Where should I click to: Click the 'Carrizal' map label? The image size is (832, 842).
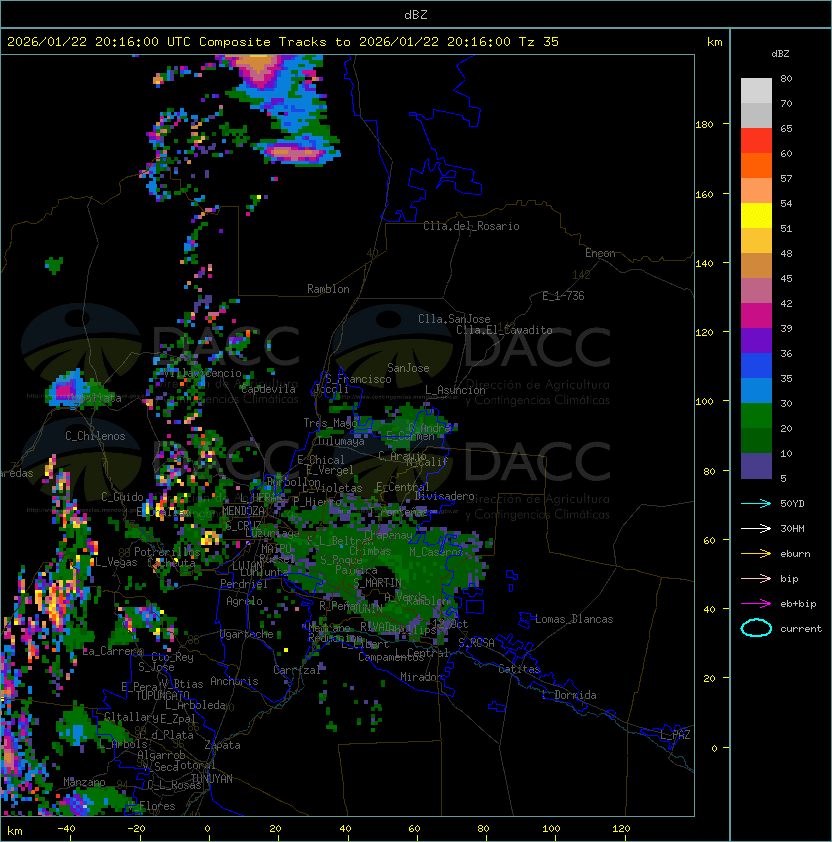coord(297,670)
